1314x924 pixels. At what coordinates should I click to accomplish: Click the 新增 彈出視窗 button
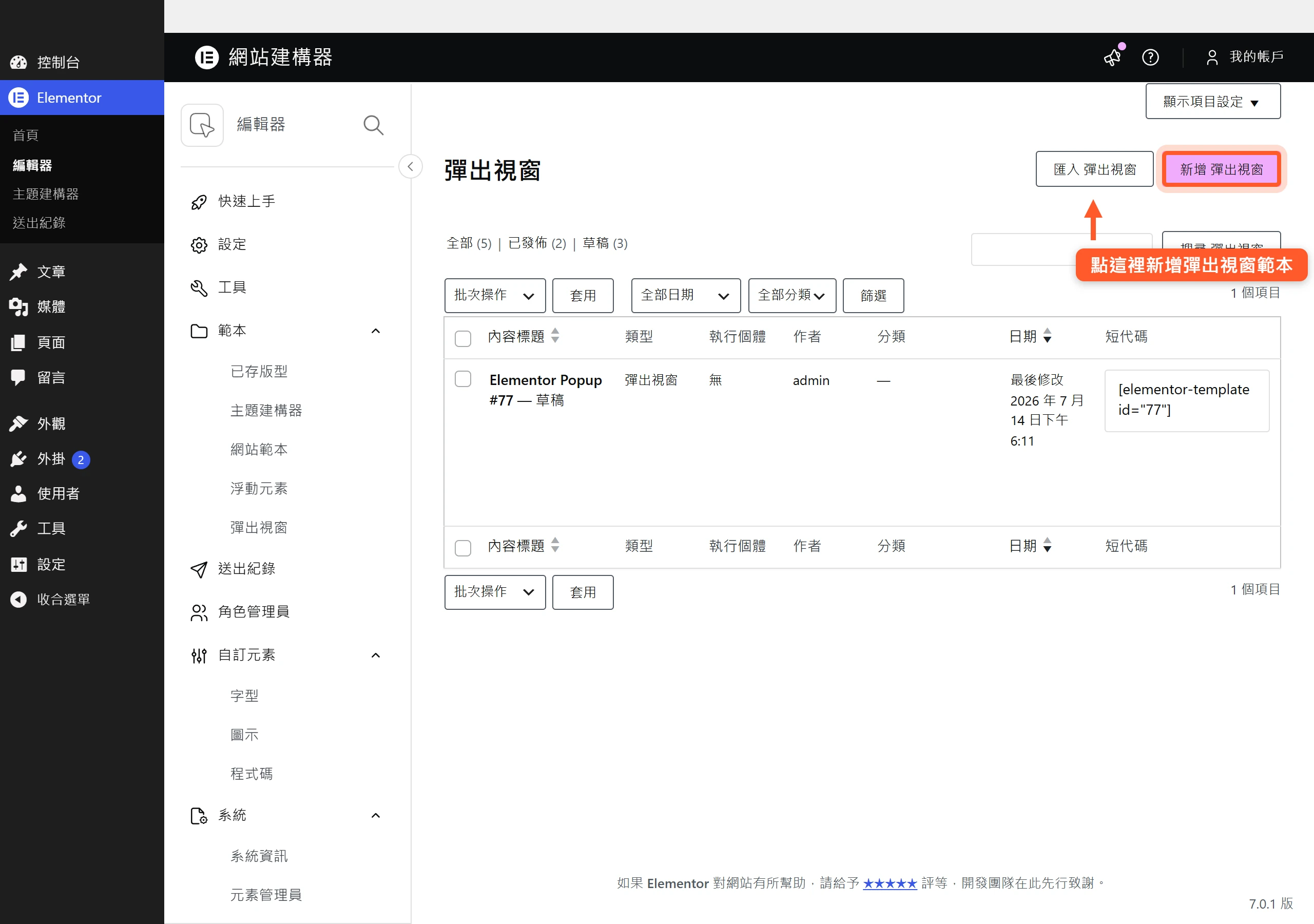1221,169
